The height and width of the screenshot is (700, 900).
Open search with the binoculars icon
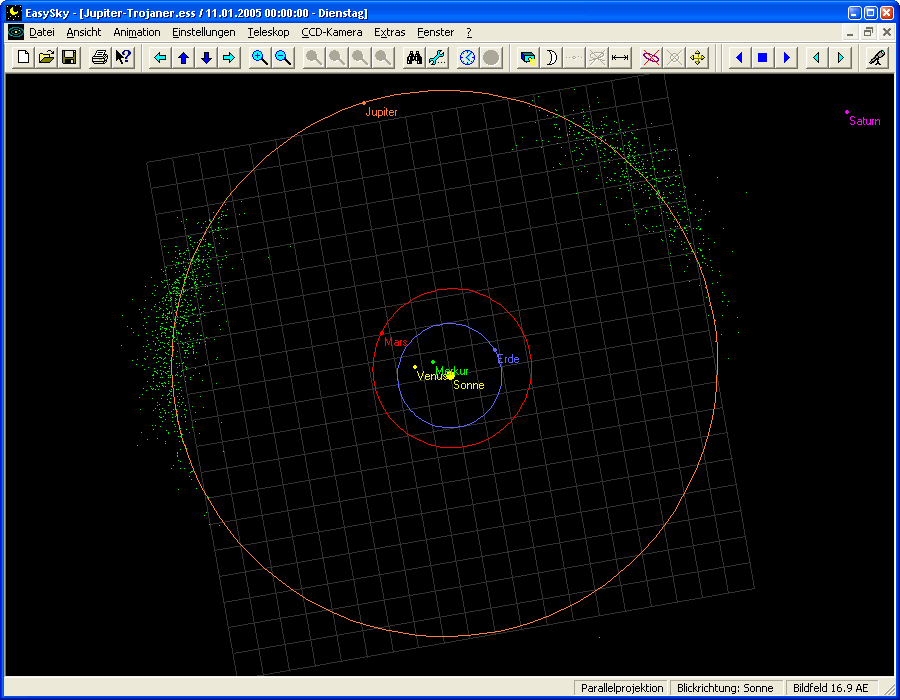(414, 58)
